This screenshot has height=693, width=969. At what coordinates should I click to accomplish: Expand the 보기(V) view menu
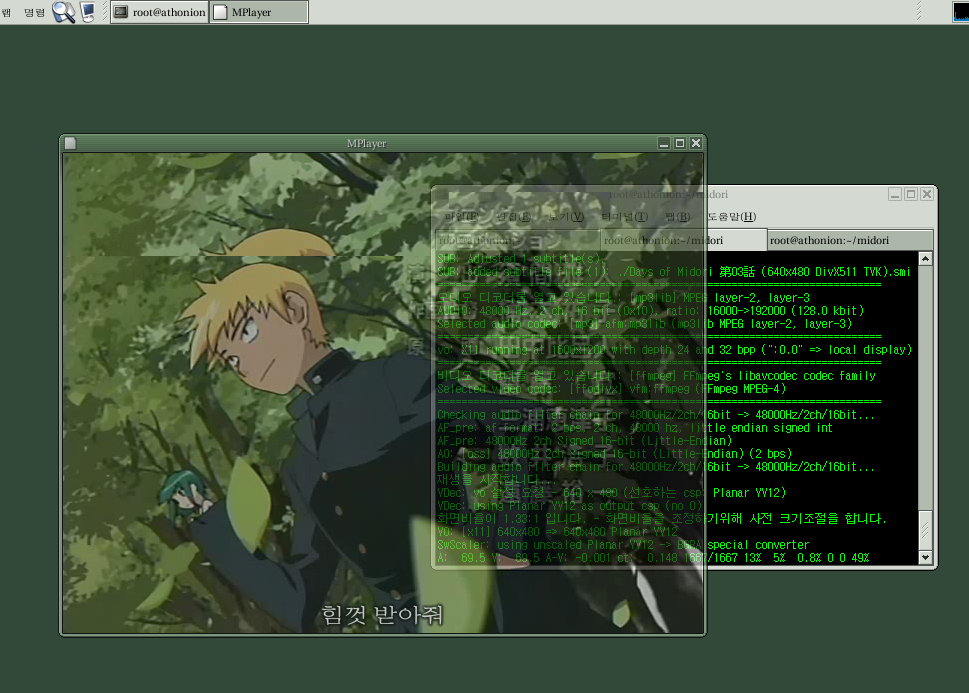567,217
